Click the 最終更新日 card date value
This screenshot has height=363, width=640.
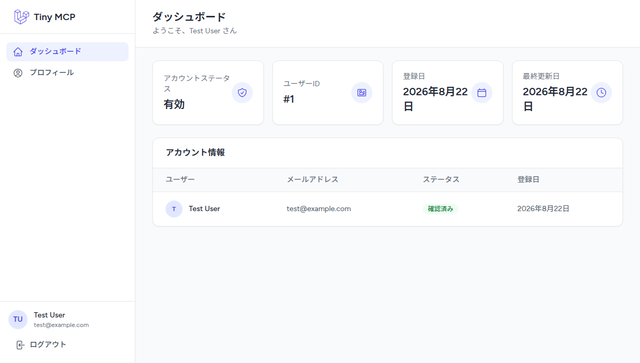pyautogui.click(x=555, y=99)
